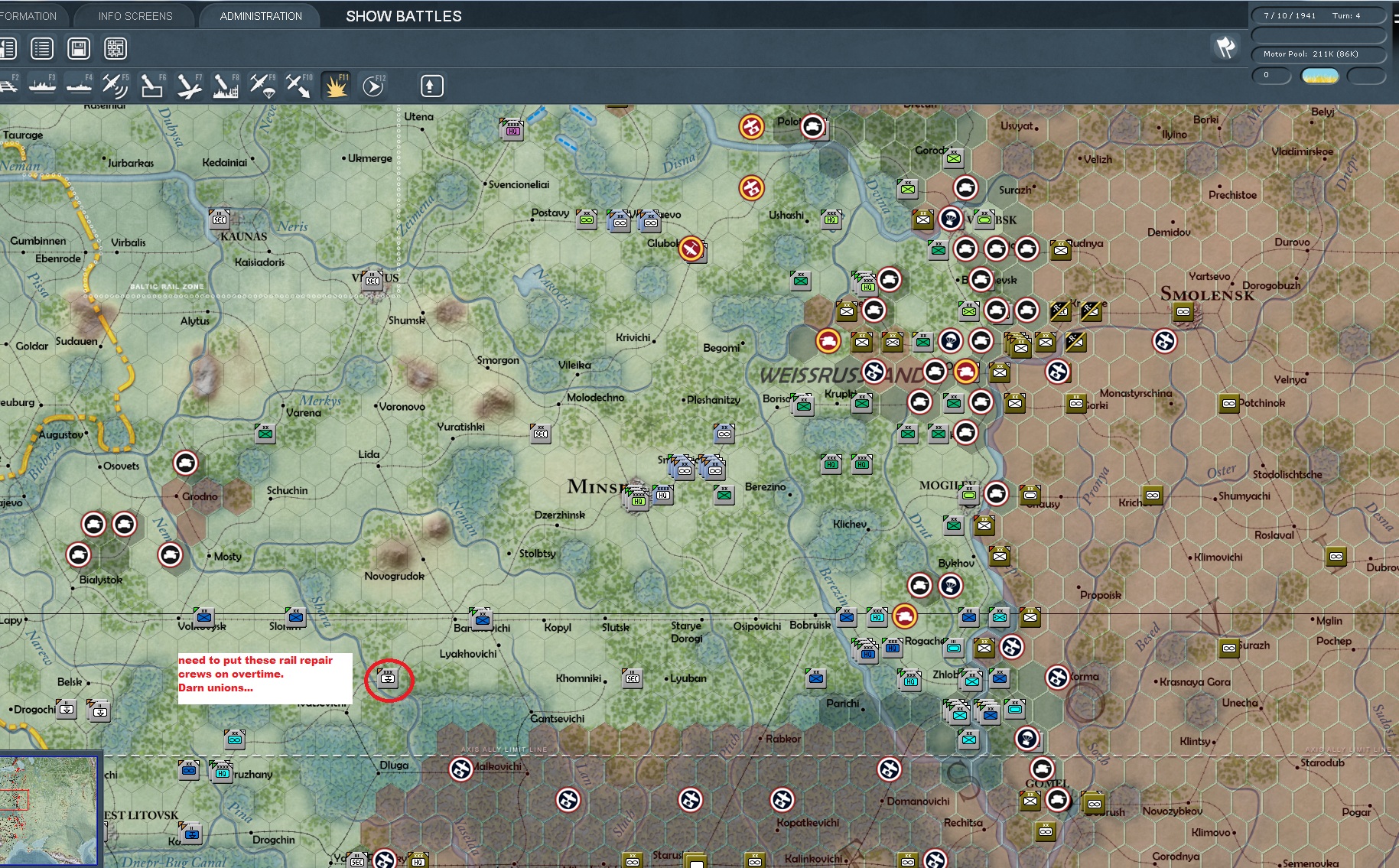The image size is (1399, 868).
Task: Select the HQ unit right of Utena
Action: [x=512, y=128]
